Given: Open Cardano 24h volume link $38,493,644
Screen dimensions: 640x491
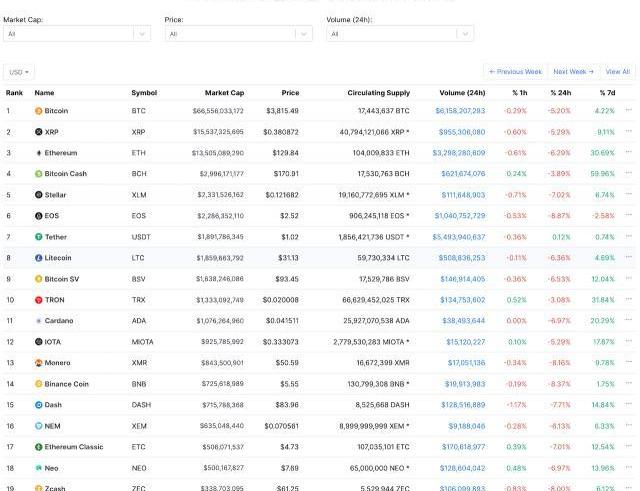Looking at the screenshot, I should (x=464, y=321).
